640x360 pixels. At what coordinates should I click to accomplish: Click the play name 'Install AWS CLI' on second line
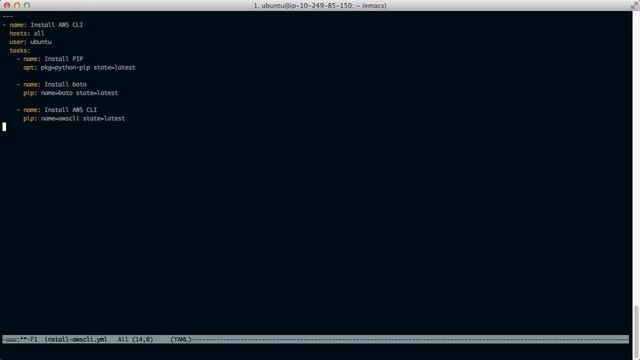(x=57, y=25)
